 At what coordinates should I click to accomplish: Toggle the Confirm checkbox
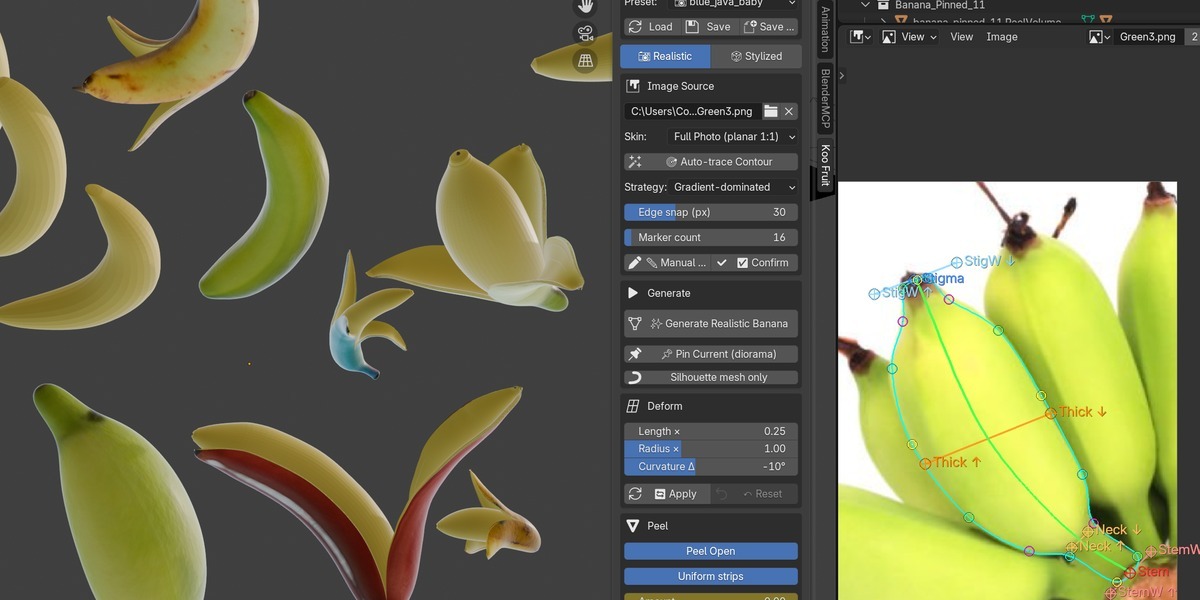[742, 263]
